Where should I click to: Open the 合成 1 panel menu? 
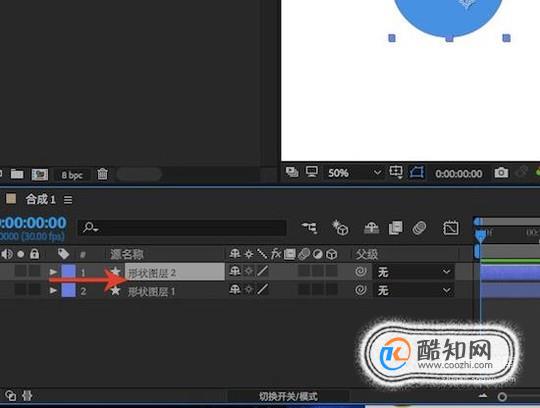pos(68,200)
